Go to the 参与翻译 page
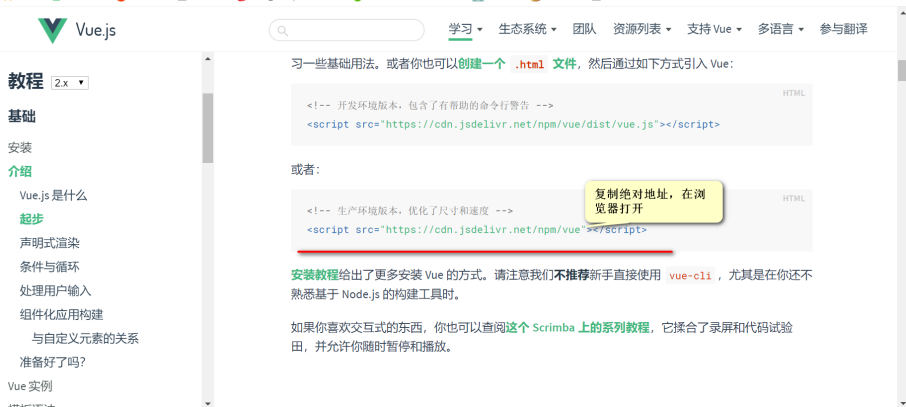The height and width of the screenshot is (407, 906). [x=843, y=29]
